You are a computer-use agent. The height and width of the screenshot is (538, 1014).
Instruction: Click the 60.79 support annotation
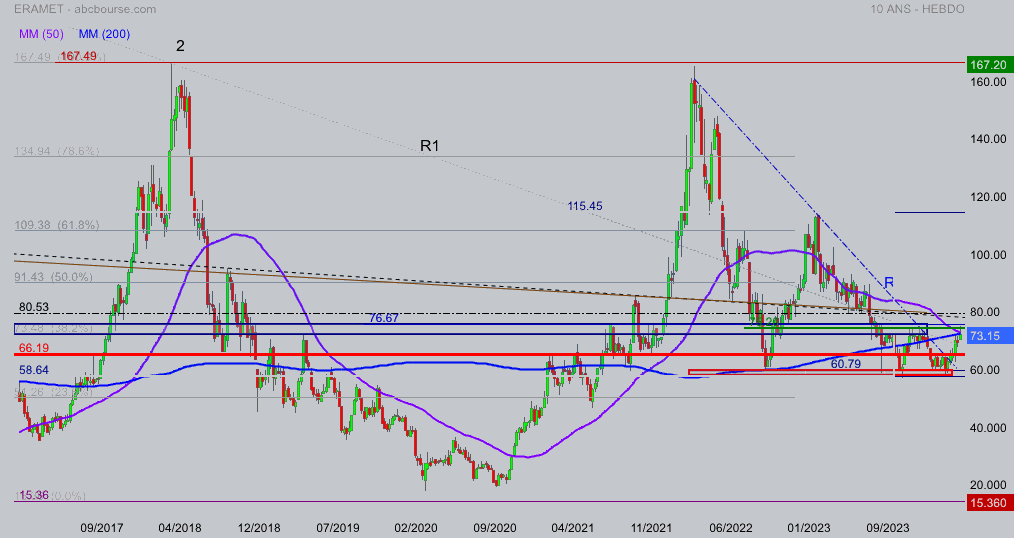(x=846, y=364)
